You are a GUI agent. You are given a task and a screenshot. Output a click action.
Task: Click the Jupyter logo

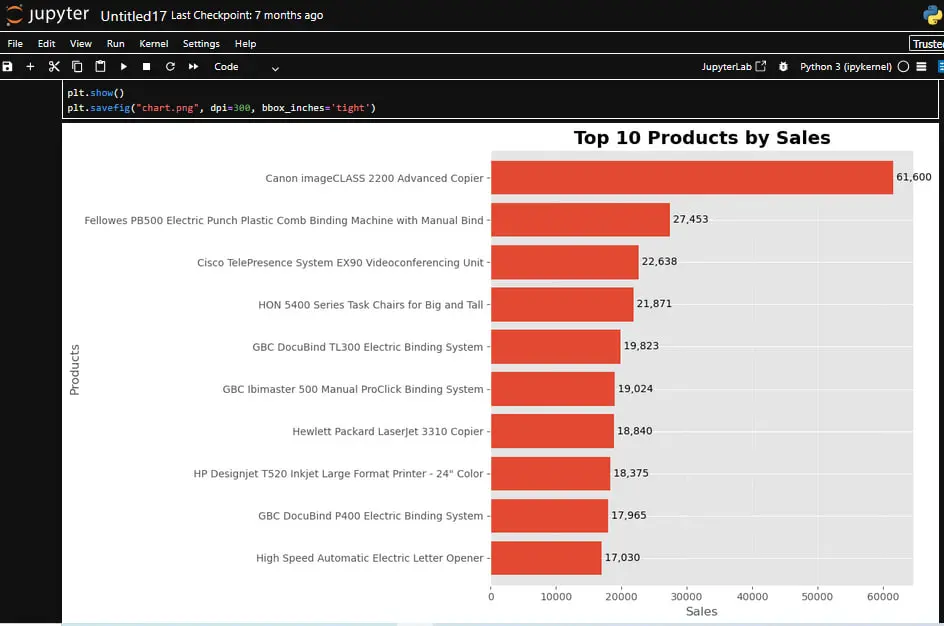[x=47, y=14]
